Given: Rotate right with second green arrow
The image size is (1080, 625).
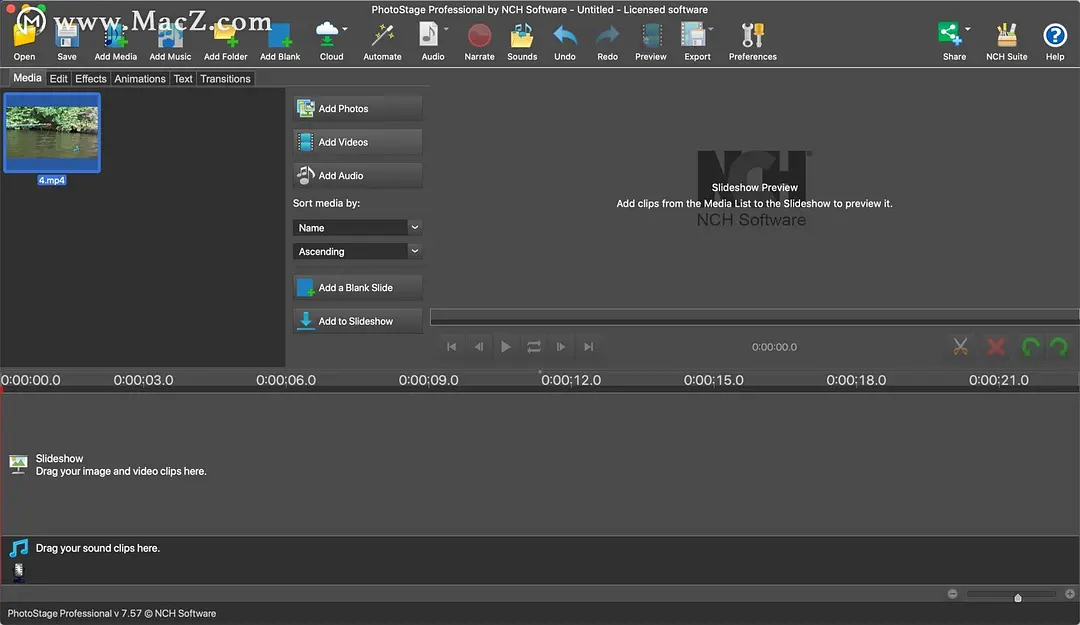Looking at the screenshot, I should (1059, 346).
